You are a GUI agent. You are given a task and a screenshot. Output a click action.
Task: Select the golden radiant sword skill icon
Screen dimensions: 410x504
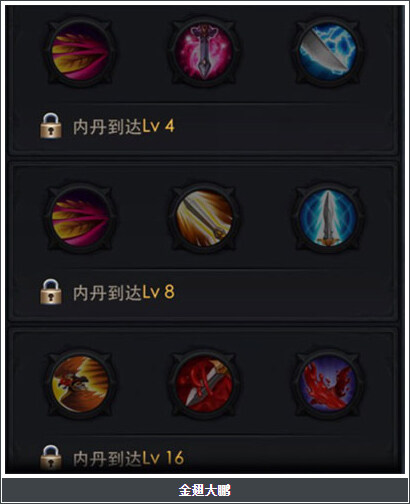pos(204,217)
